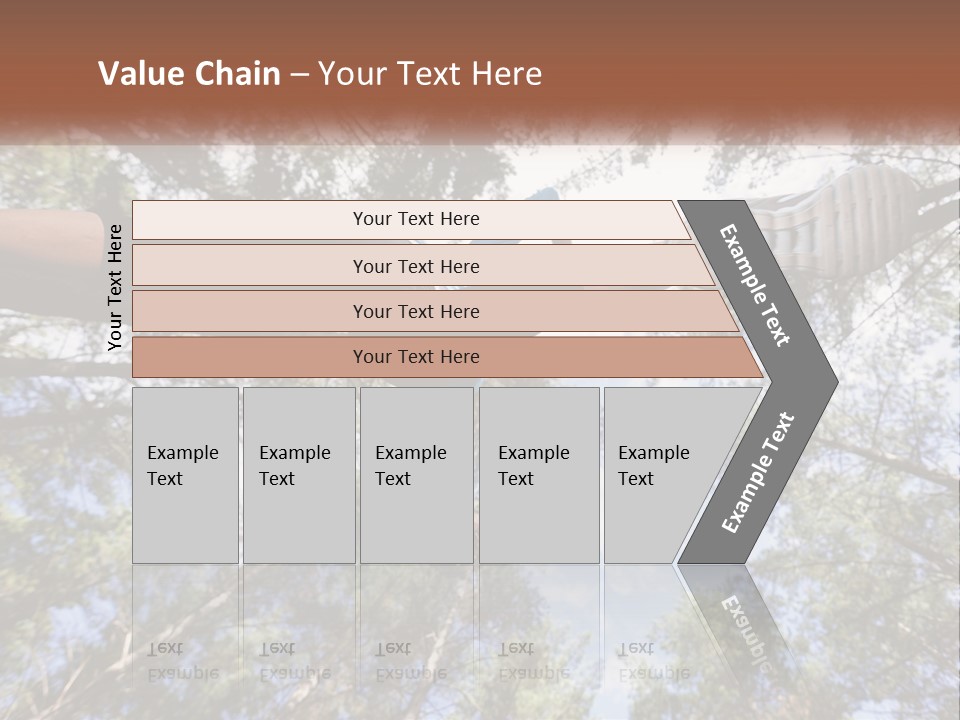
Task: Select the second "Your Text Here" bar from top
Action: 416,266
